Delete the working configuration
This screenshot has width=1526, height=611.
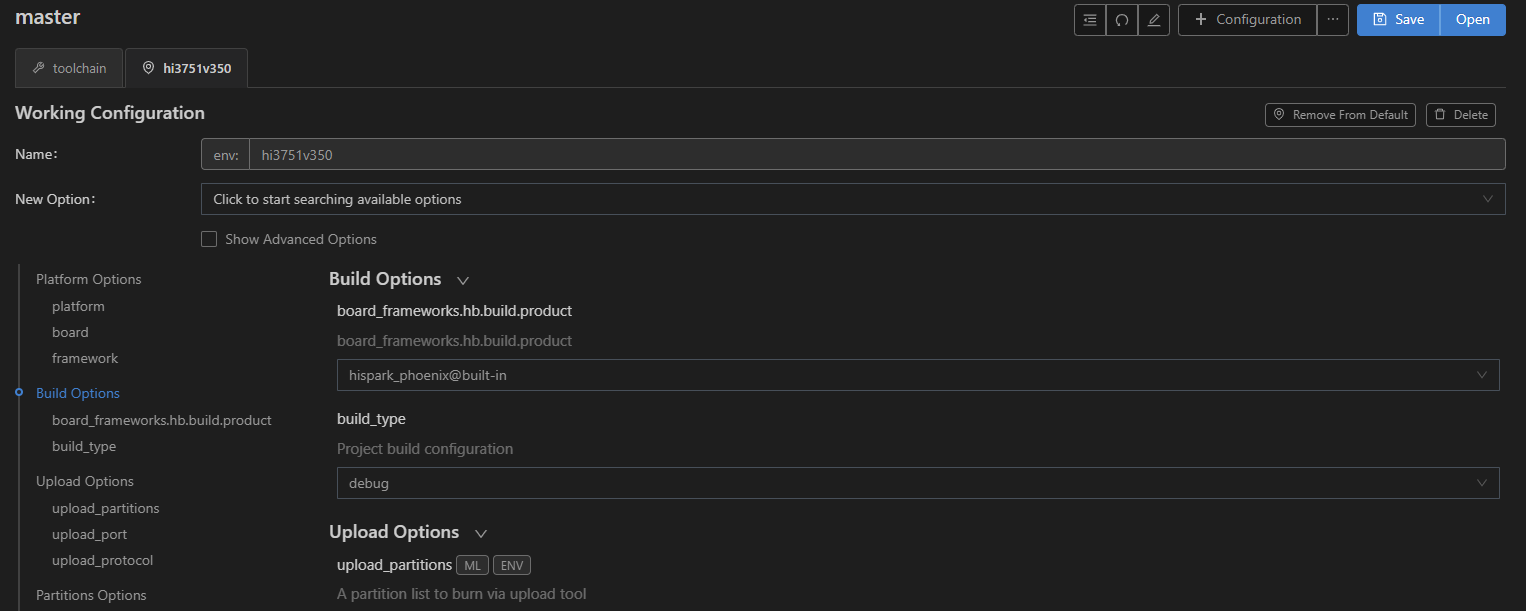coord(1460,115)
